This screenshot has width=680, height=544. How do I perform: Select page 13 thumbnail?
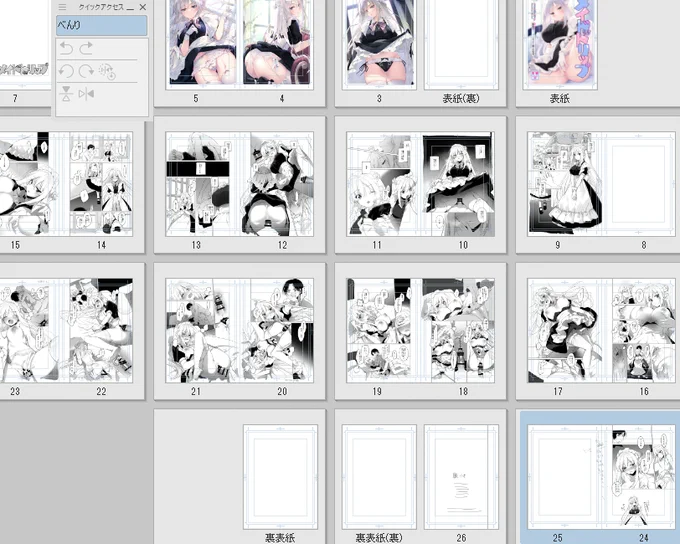pyautogui.click(x=201, y=184)
